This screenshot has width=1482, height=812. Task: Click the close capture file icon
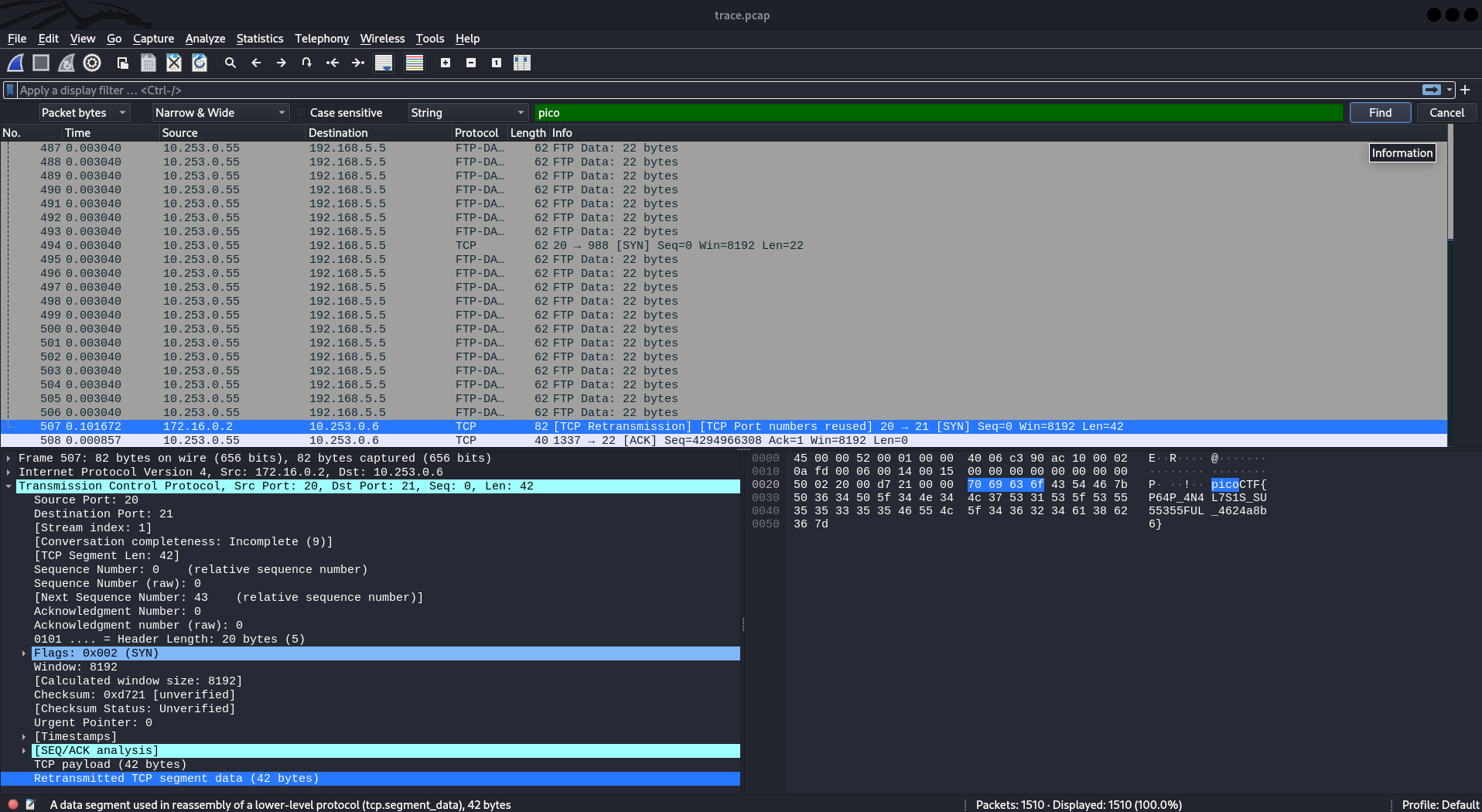(x=174, y=63)
